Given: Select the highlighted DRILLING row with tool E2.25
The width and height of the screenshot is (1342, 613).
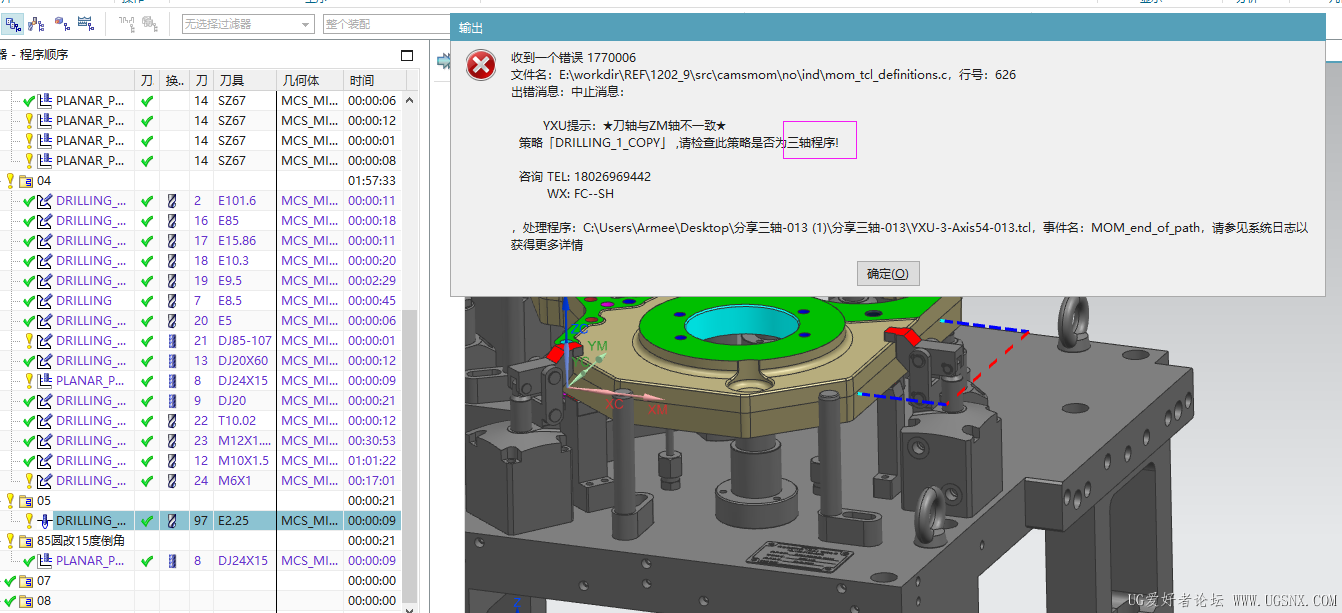Looking at the screenshot, I should point(90,520).
